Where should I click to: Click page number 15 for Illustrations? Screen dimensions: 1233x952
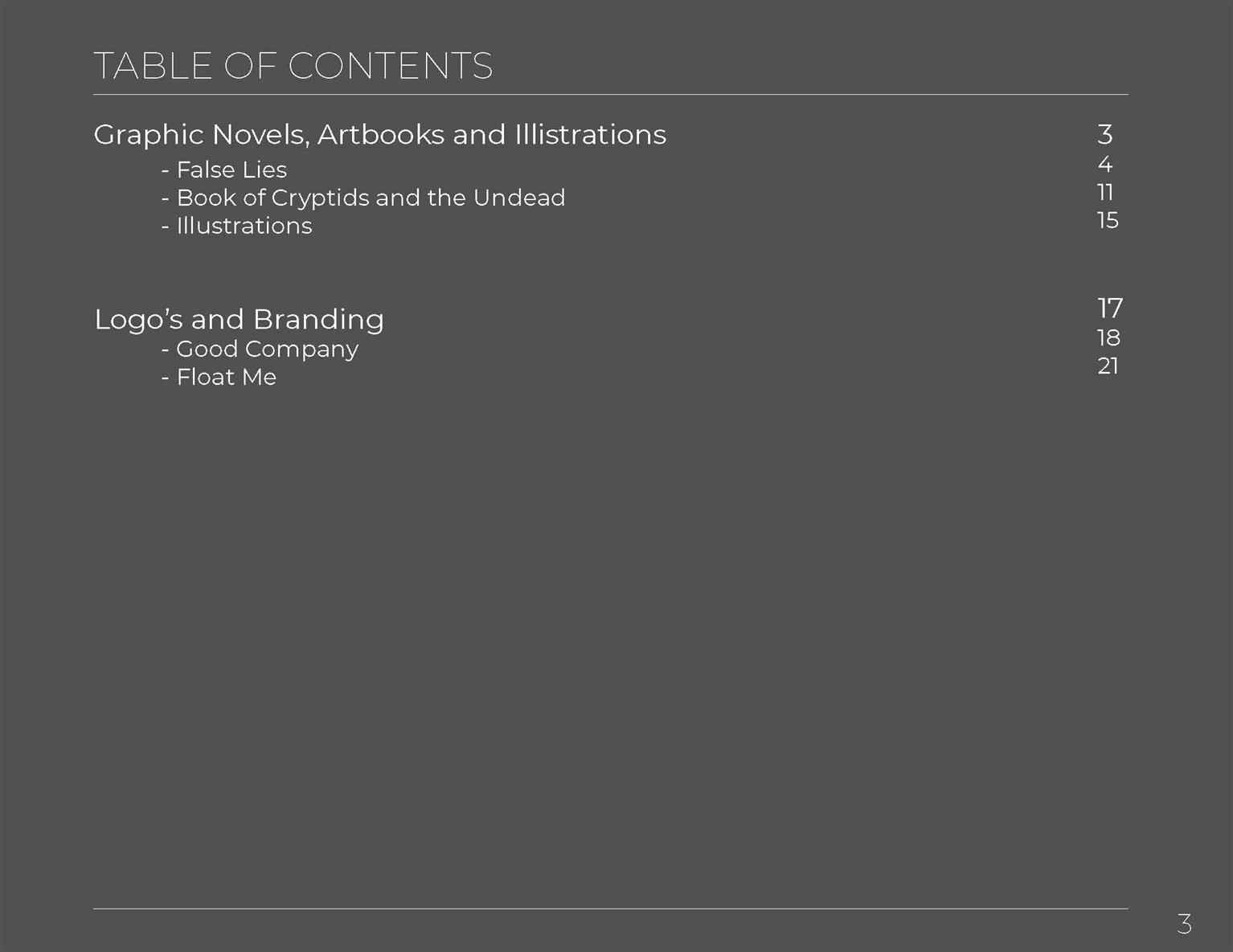tap(1108, 220)
